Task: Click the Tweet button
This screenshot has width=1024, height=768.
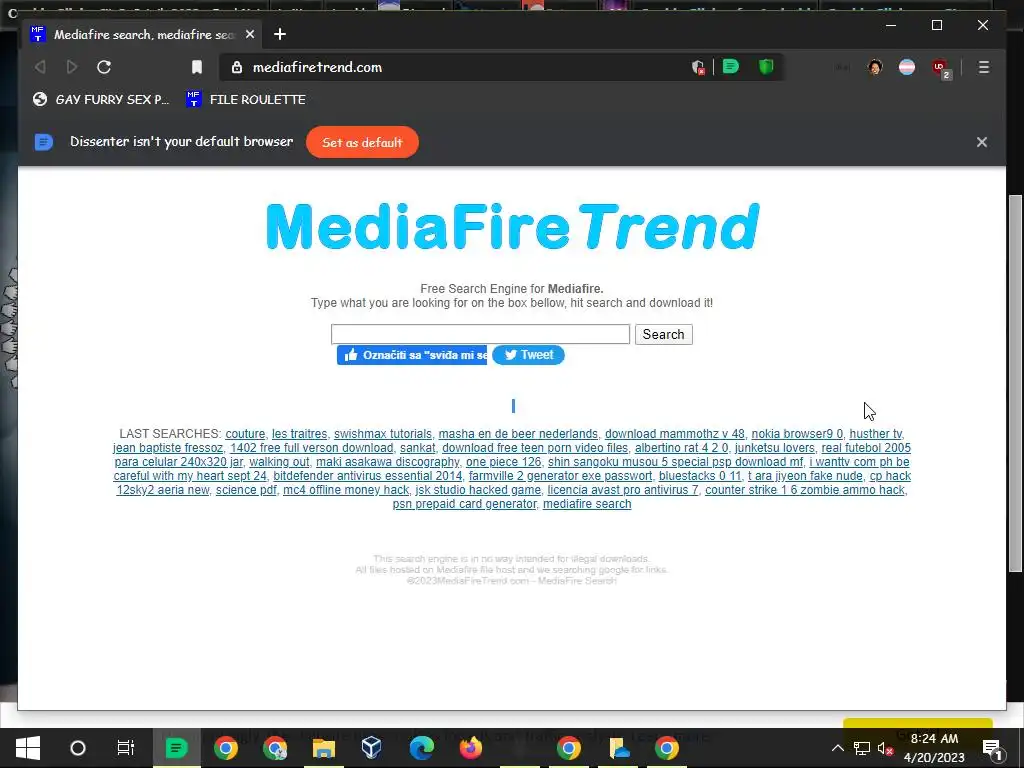Action: (x=528, y=355)
